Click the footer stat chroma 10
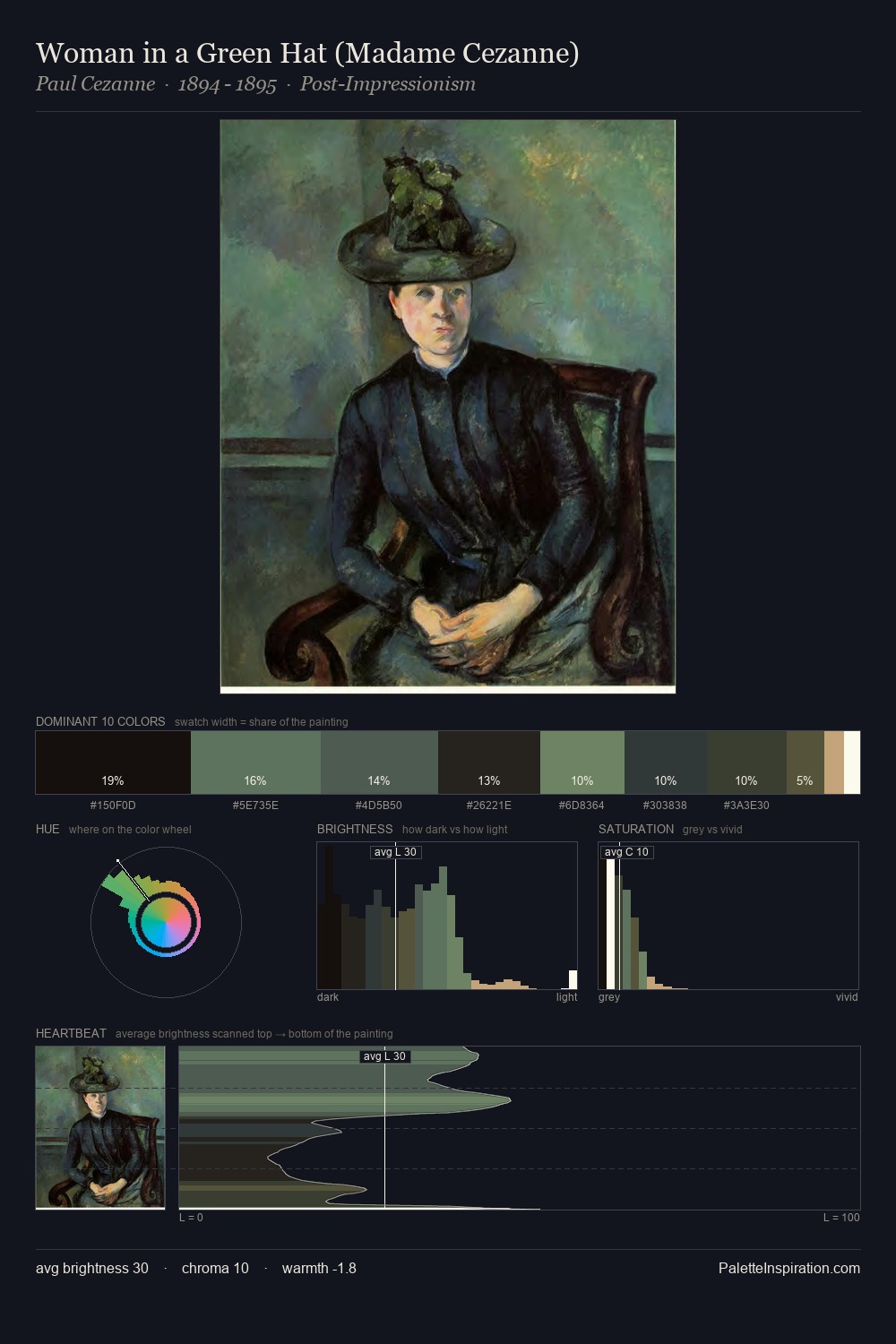This screenshot has height=1344, width=896. pyautogui.click(x=215, y=1269)
